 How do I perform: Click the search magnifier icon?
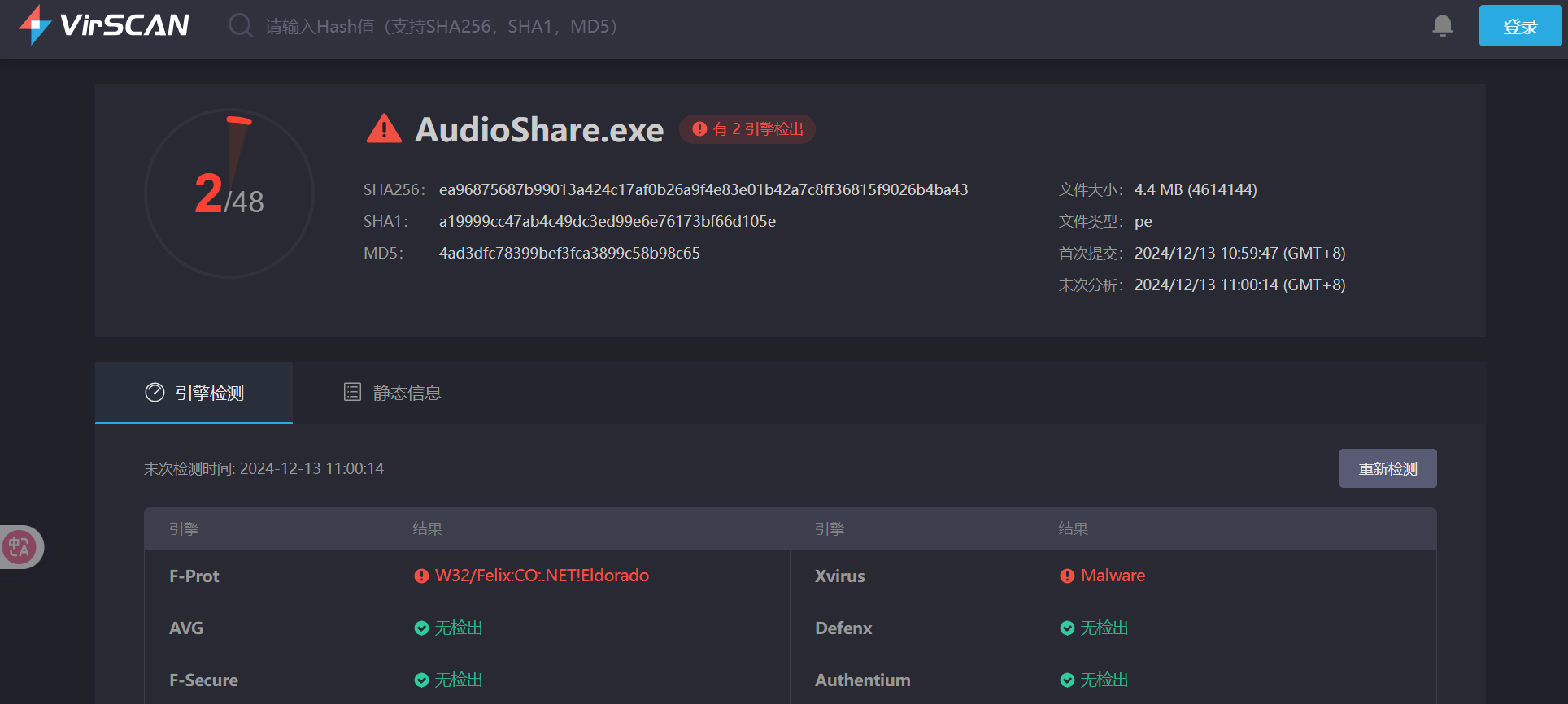240,26
